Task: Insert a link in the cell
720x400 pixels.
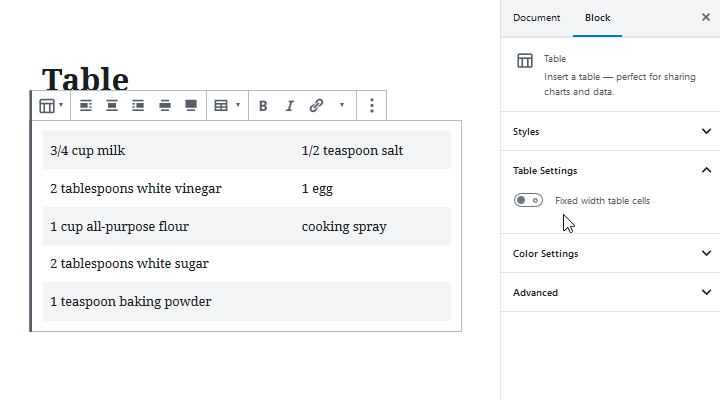Action: (x=316, y=105)
